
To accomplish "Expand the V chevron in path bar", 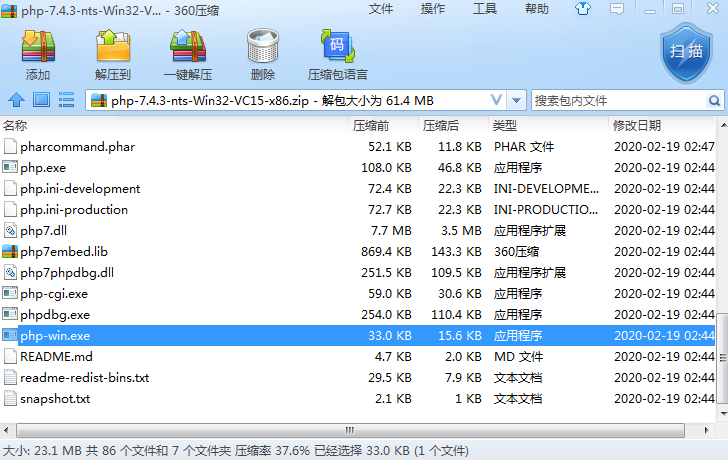I will (496, 100).
